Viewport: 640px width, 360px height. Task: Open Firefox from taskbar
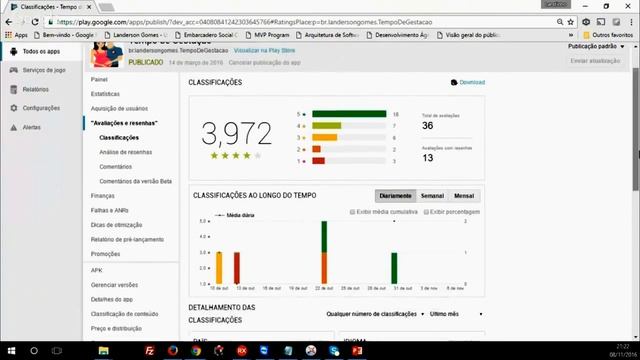point(173,351)
